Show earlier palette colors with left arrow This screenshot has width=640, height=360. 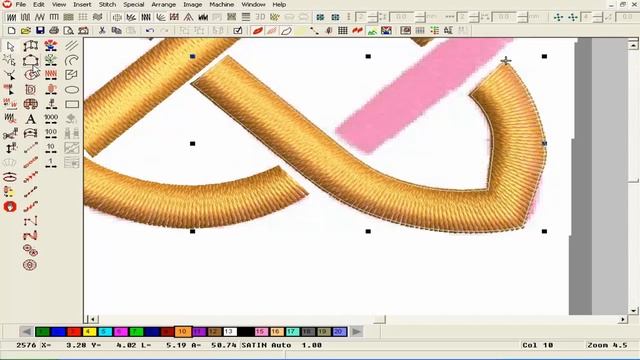[x=26, y=332]
